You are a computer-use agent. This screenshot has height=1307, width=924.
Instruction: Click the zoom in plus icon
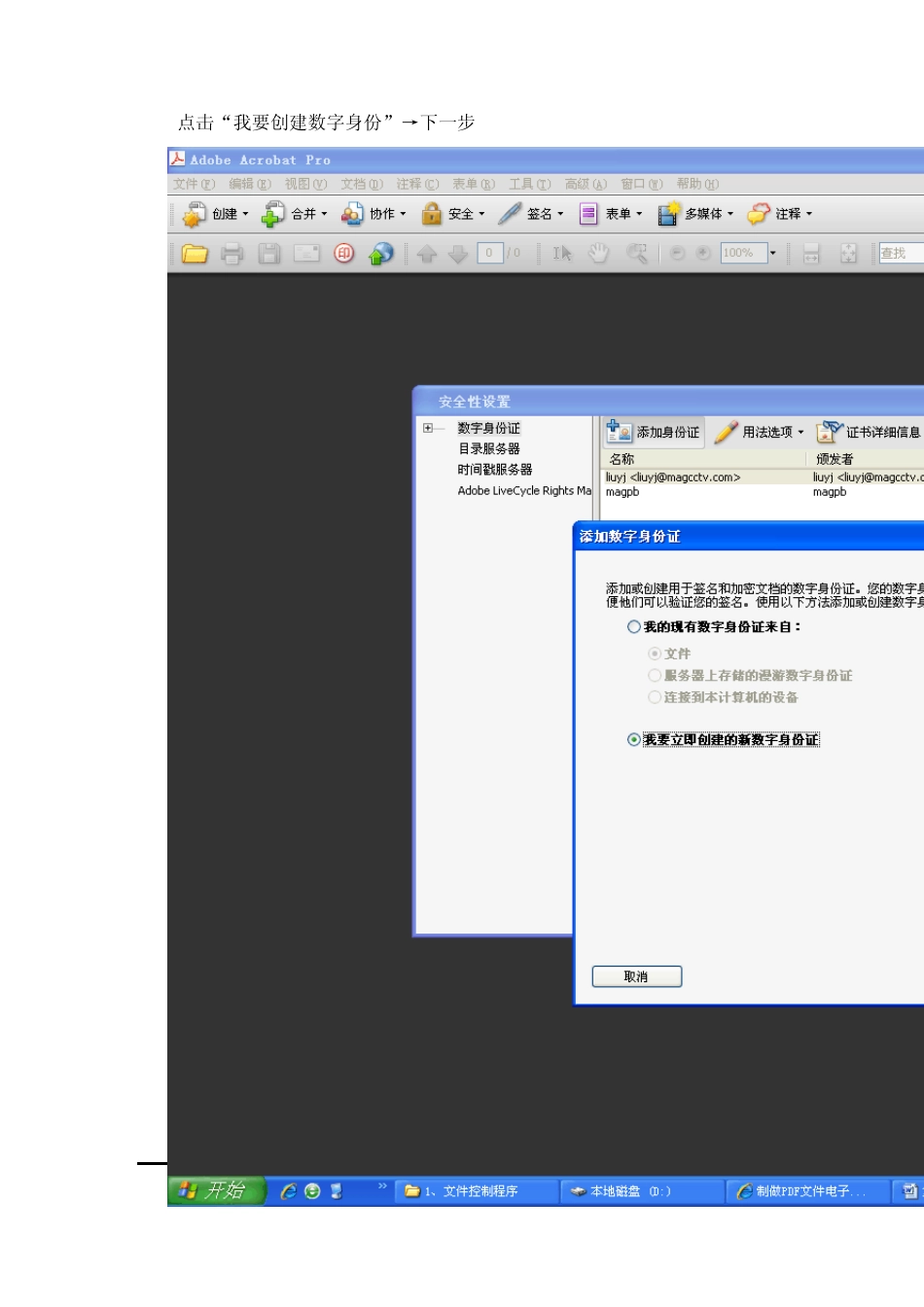703,253
